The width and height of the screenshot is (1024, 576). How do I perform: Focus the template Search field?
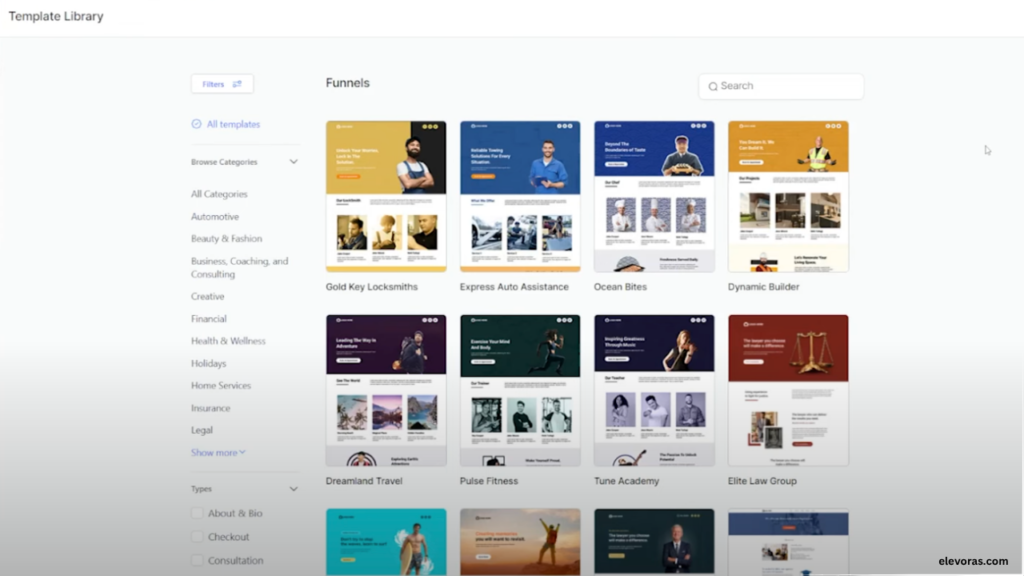tap(781, 86)
